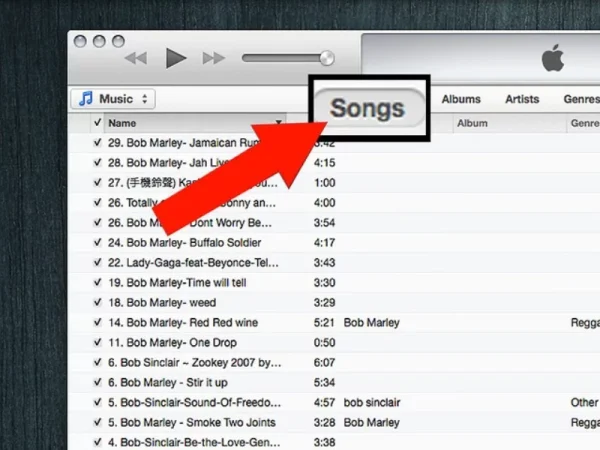
Task: Close the iTunes window
Action: pos(80,41)
